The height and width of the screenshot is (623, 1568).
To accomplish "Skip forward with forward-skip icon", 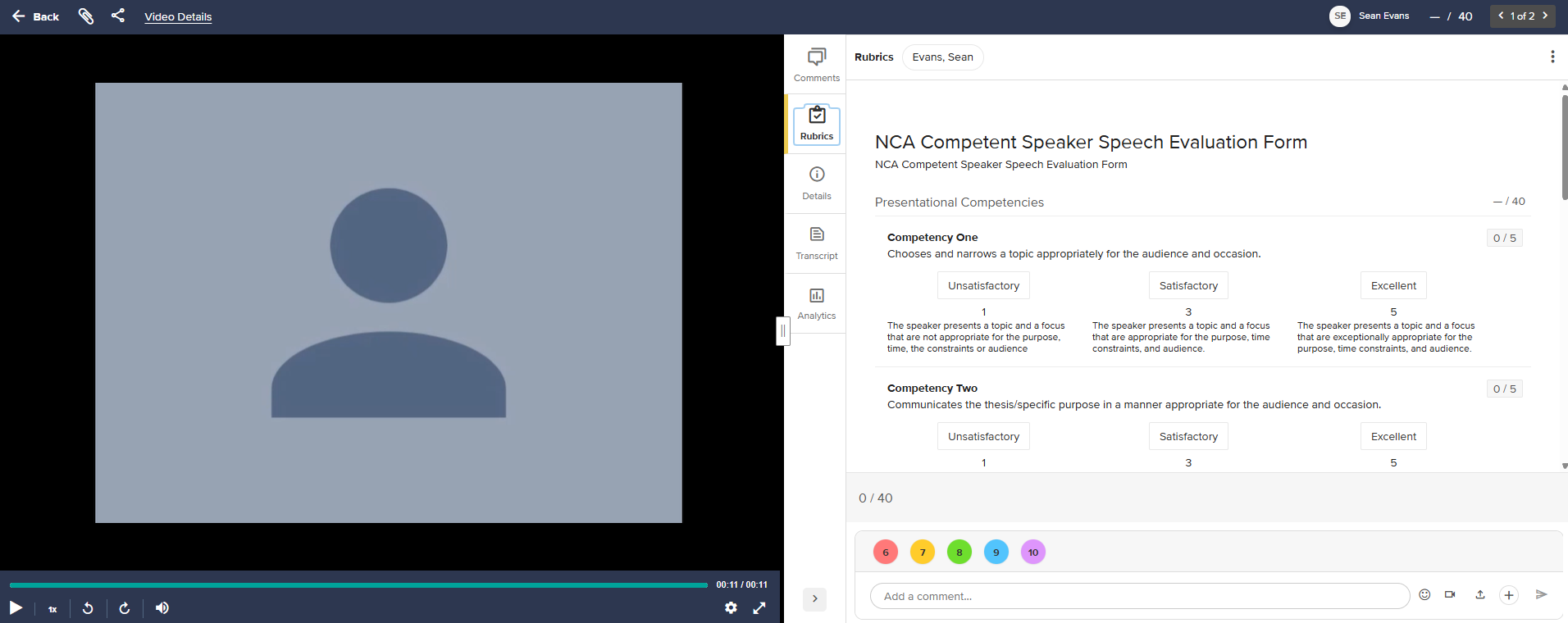I will [x=125, y=607].
